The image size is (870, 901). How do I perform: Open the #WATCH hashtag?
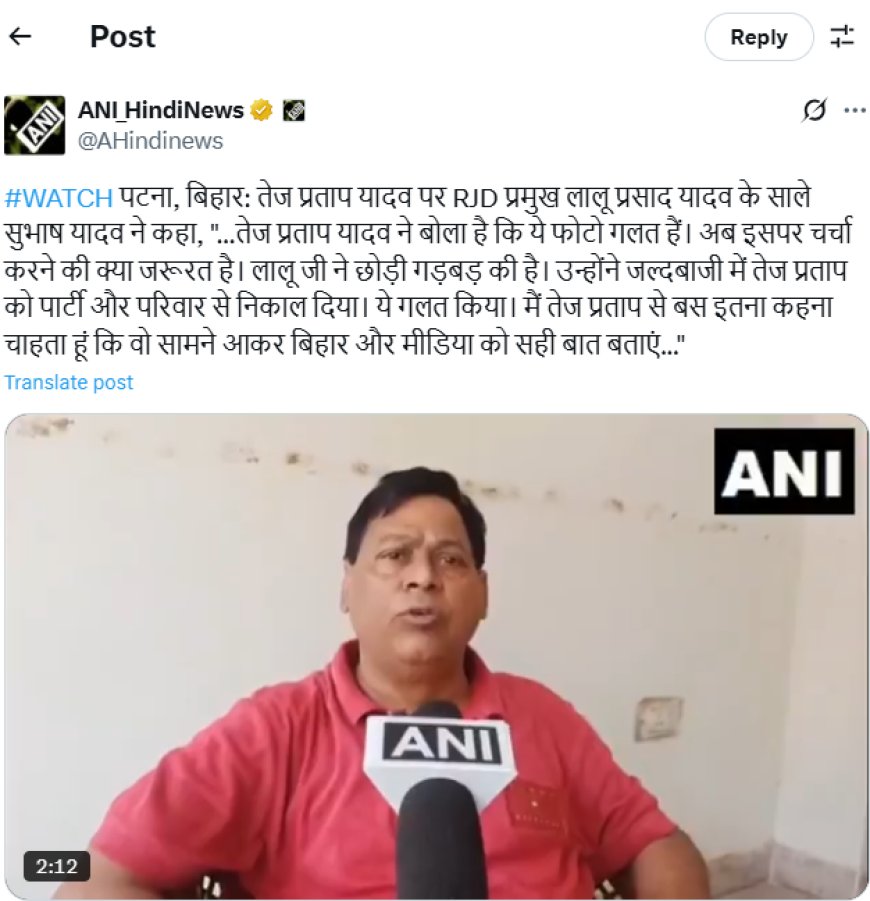point(59,198)
